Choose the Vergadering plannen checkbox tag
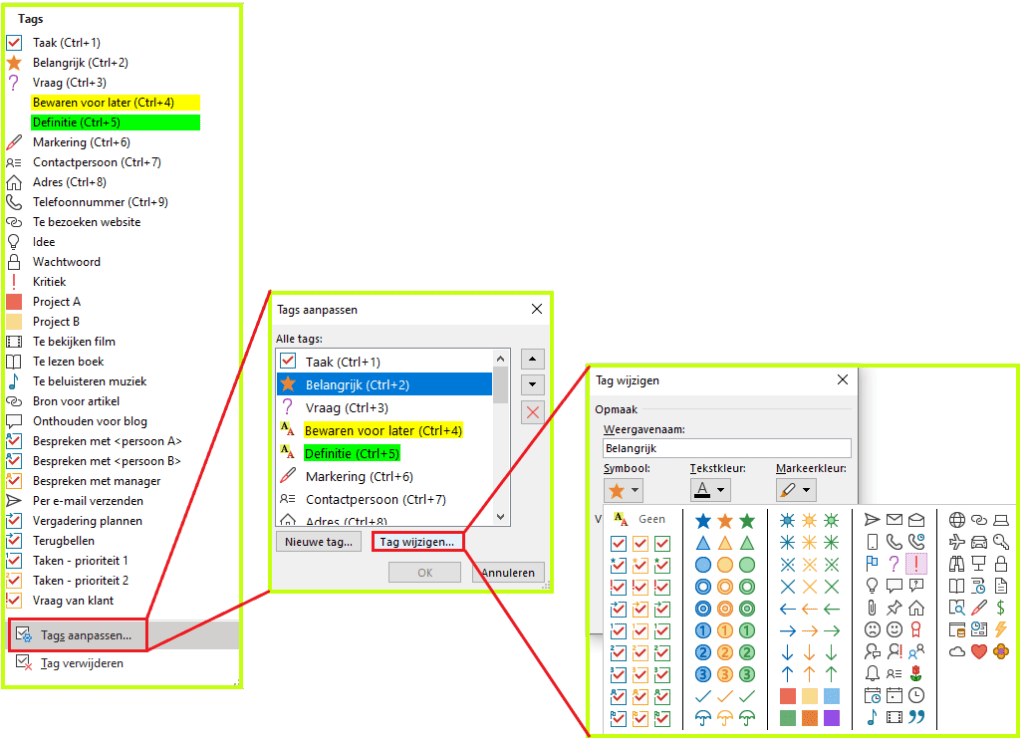Viewport: 1024px width, 742px height. [87, 521]
